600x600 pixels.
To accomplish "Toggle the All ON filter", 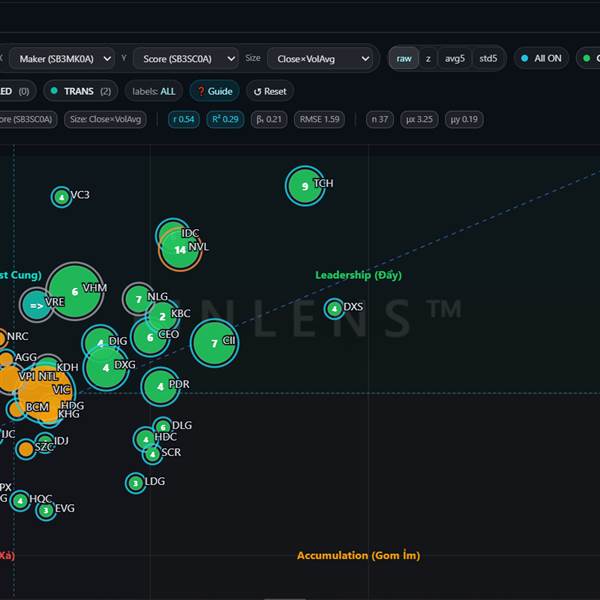I will [x=540, y=59].
